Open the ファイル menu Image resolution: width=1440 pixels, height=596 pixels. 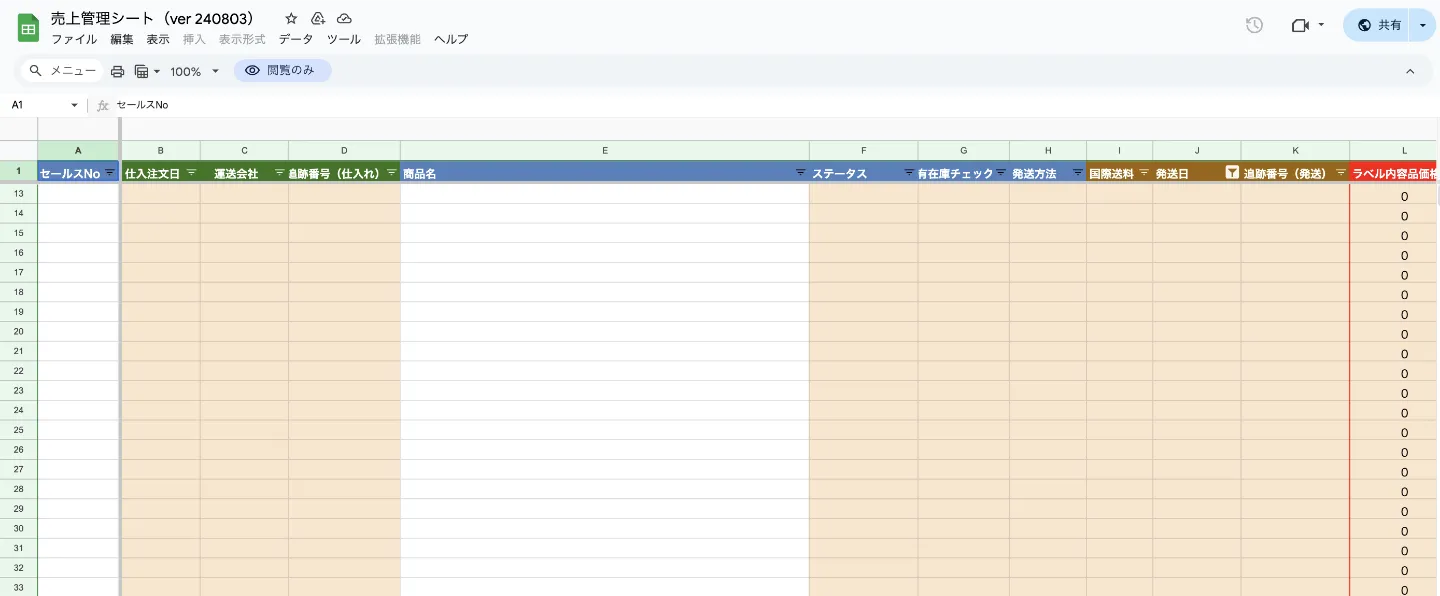[74, 39]
